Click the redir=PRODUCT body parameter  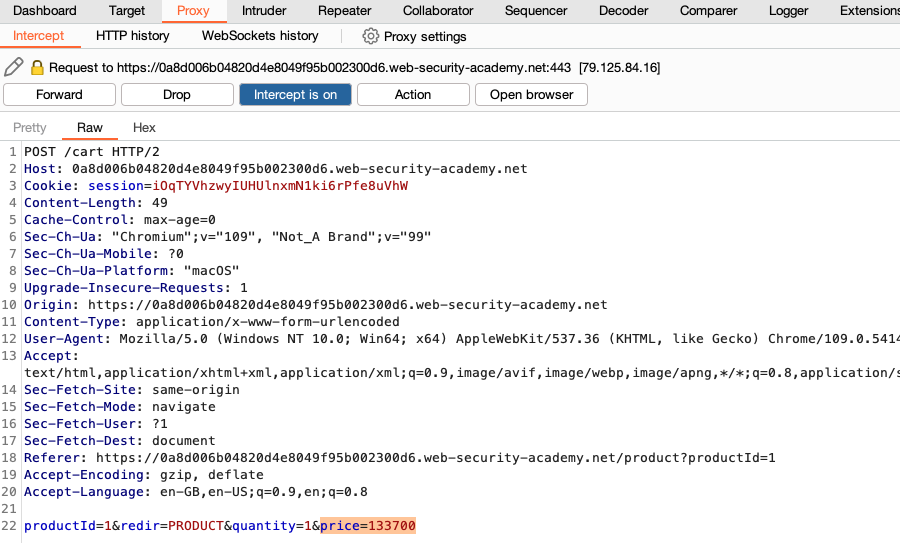pyautogui.click(x=172, y=526)
